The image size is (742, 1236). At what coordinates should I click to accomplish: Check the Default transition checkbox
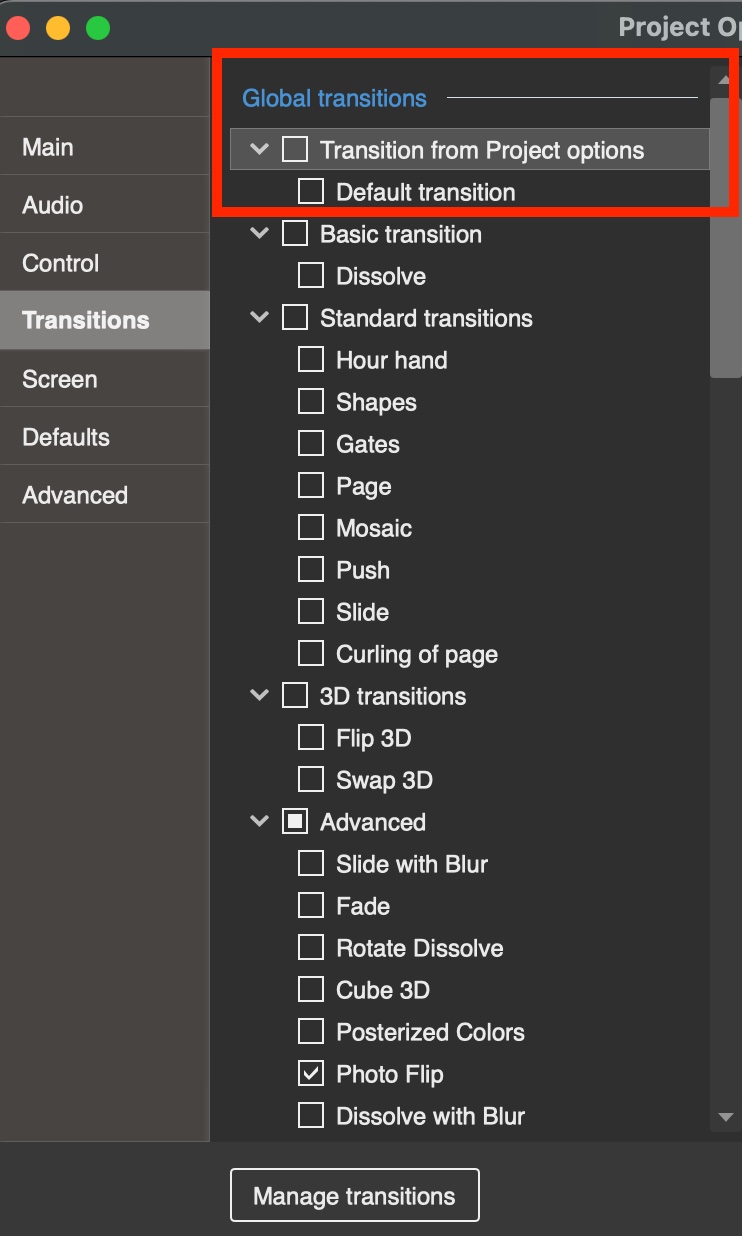point(311,192)
